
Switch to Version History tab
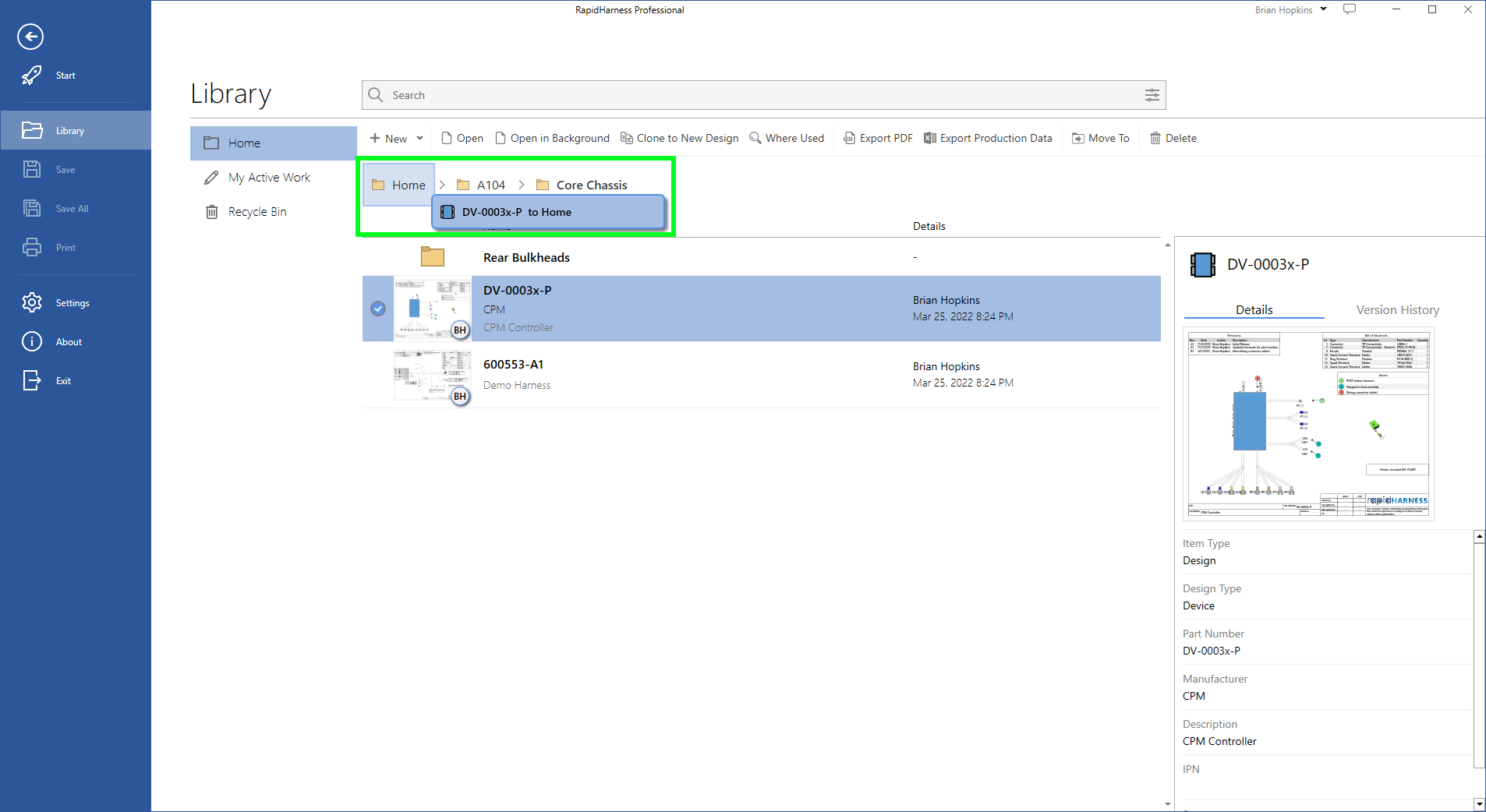click(x=1398, y=309)
